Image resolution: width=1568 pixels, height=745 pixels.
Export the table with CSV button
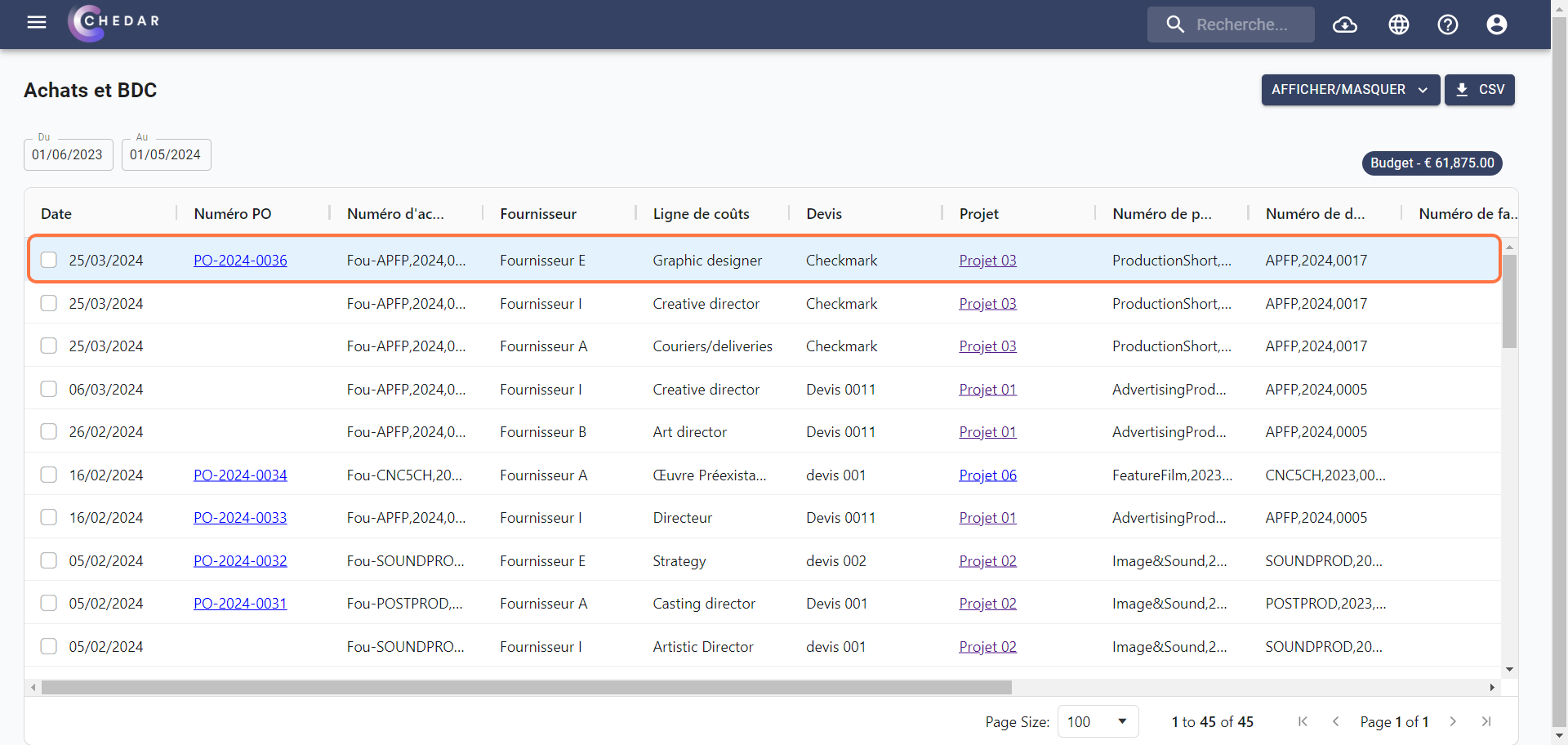point(1480,90)
